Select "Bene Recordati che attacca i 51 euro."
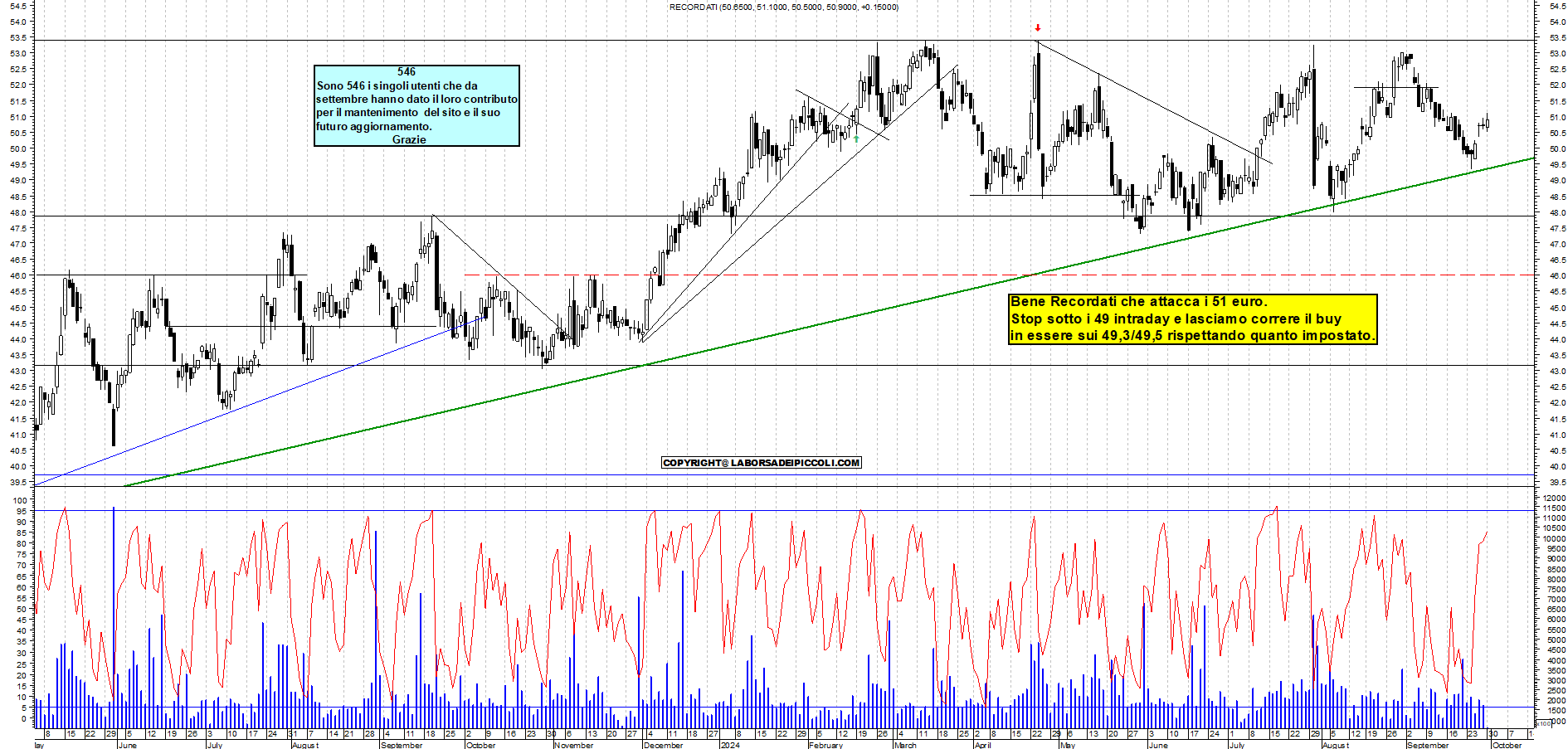Screen dimensions: 1568x749 point(1139,302)
